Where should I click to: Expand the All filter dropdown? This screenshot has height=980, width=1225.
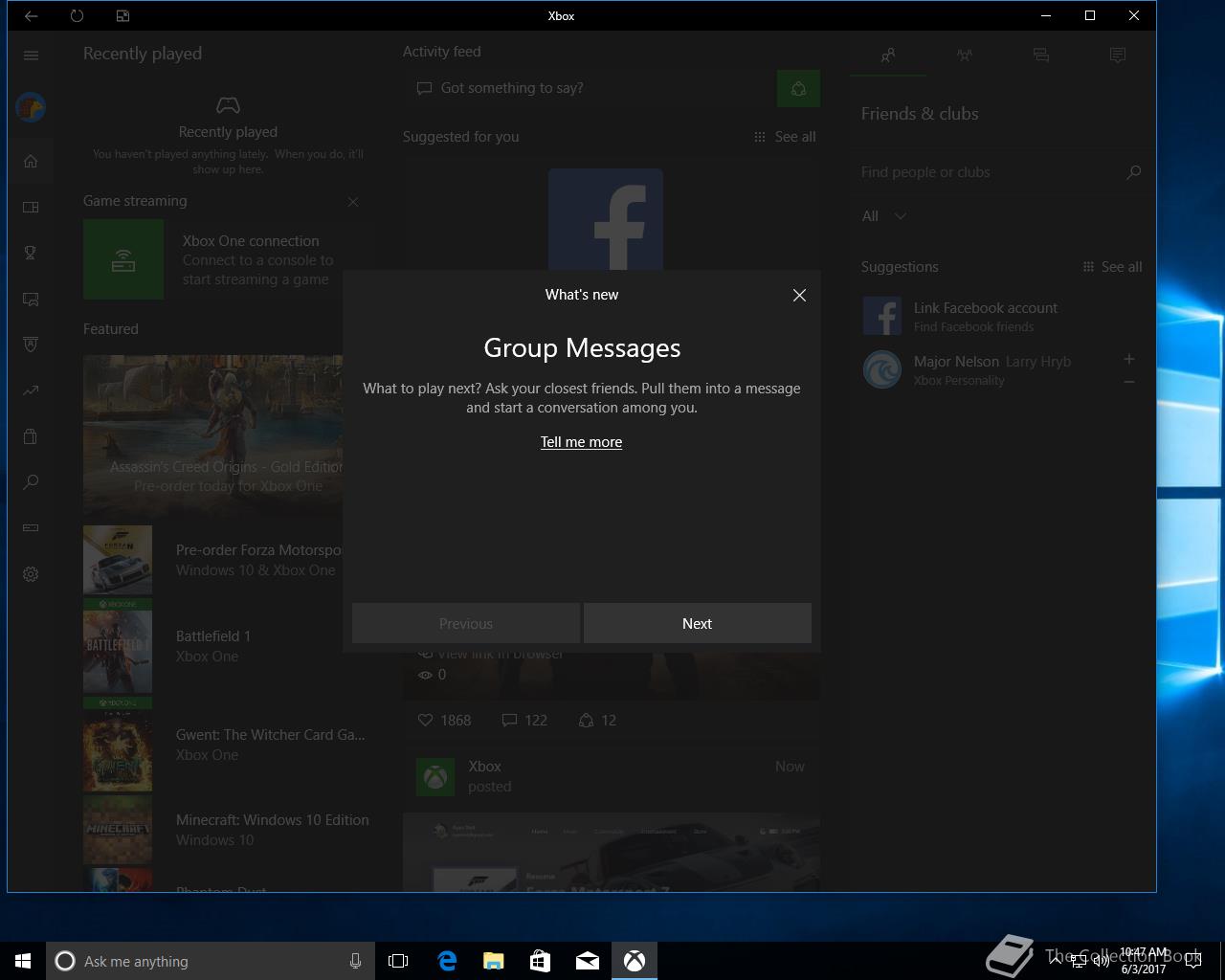coord(883,216)
